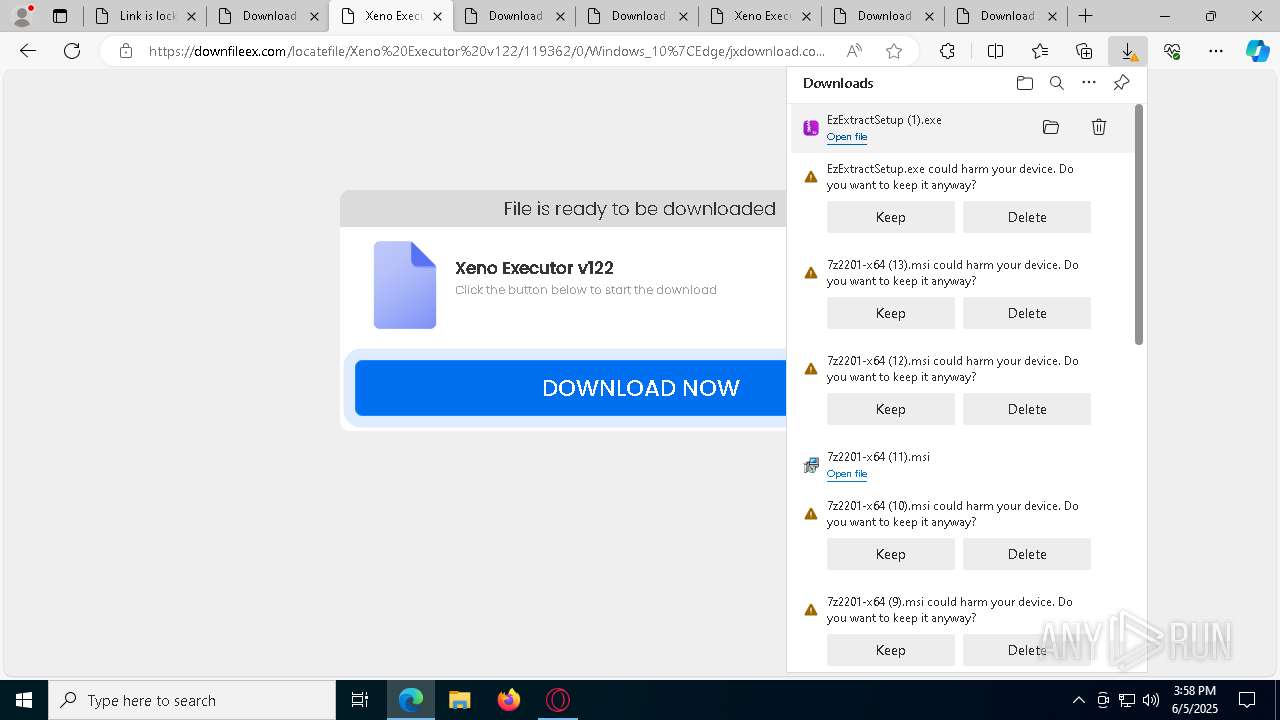Screen dimensions: 1280x720
Task: Click the 7z2201-x64 (11).msi filename
Action: [878, 457]
